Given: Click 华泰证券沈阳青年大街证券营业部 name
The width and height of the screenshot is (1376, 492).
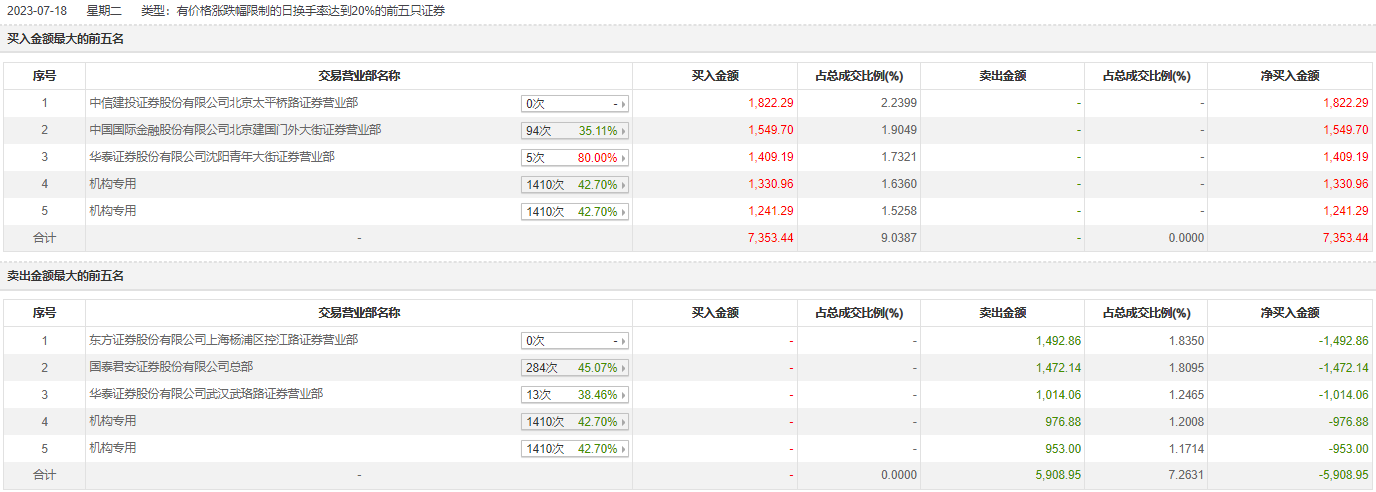Looking at the screenshot, I should (211, 157).
